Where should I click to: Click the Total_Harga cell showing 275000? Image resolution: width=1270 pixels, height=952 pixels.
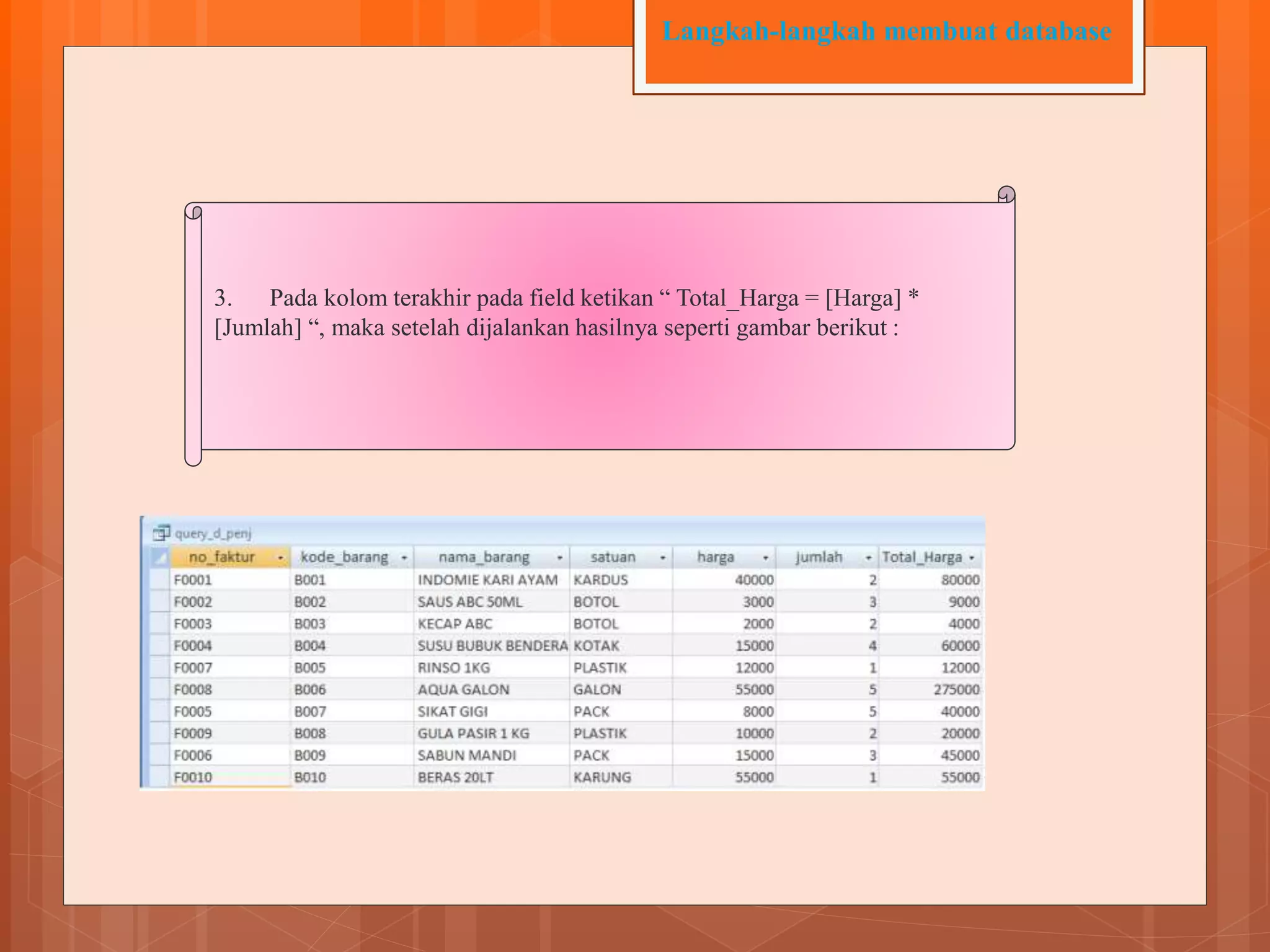[956, 690]
